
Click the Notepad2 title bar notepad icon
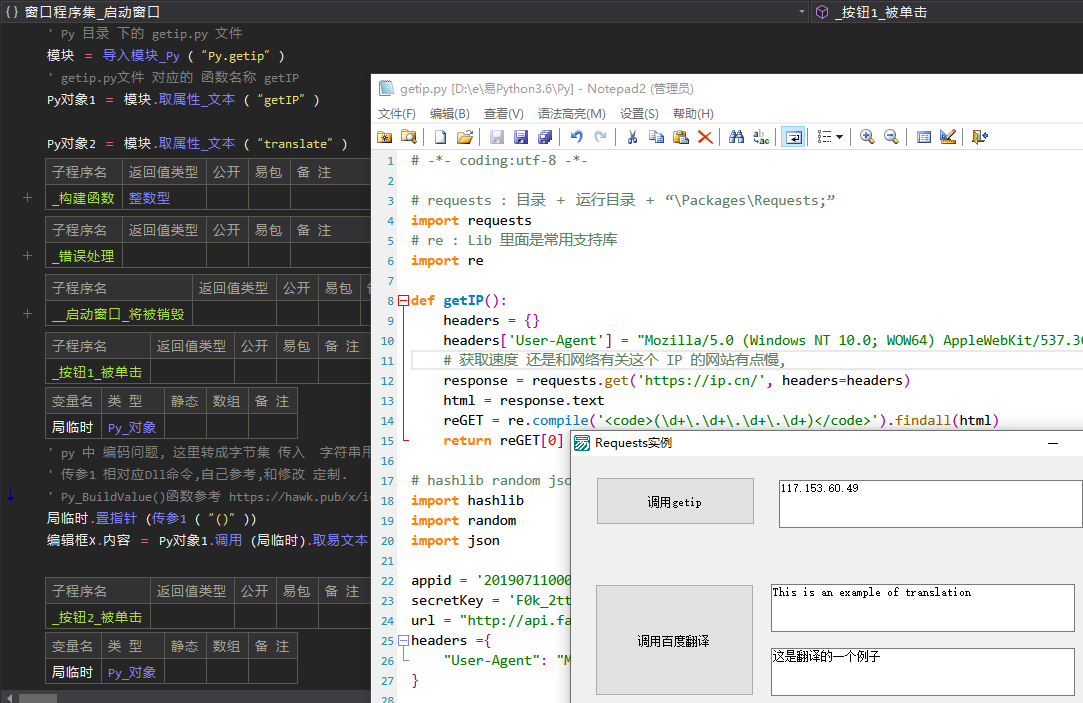(x=385, y=88)
